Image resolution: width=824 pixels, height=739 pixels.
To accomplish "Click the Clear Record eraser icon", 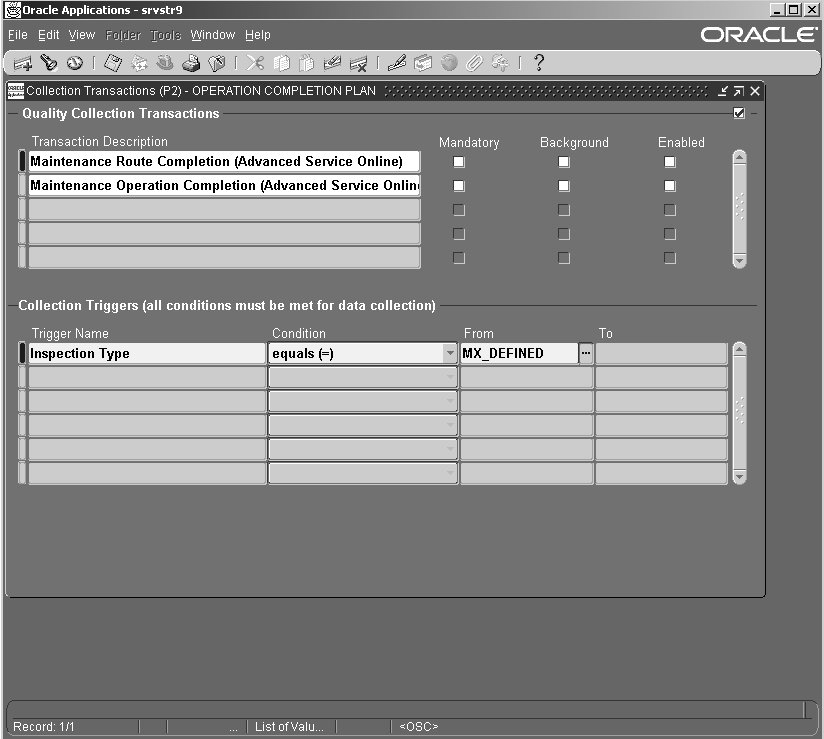I will [x=332, y=63].
